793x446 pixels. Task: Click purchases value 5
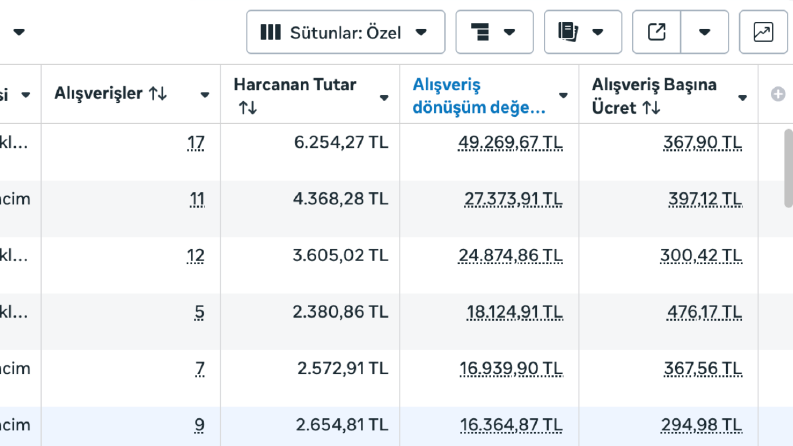coord(200,312)
